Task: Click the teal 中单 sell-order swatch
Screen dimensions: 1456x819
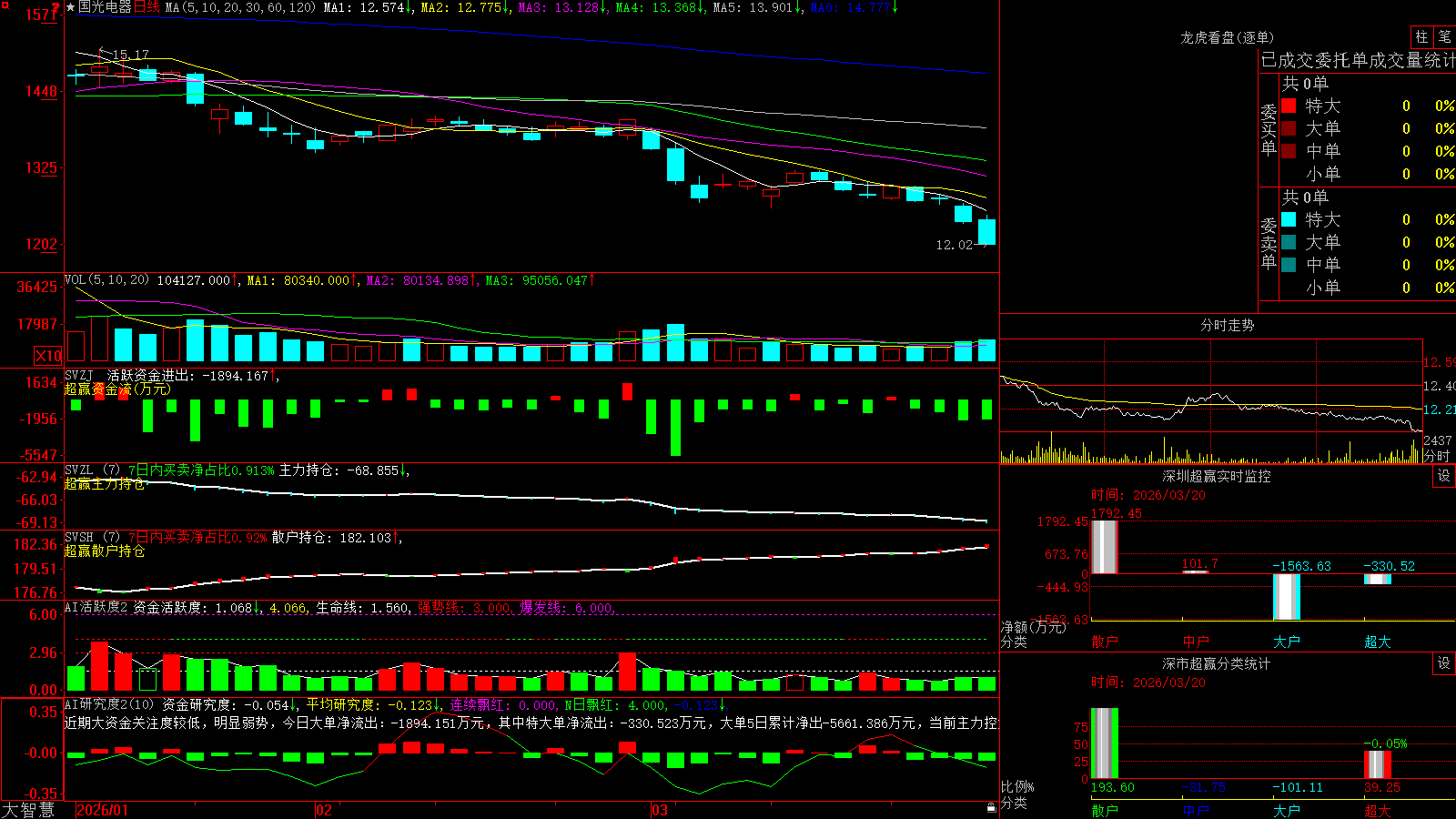Action: (x=1289, y=265)
